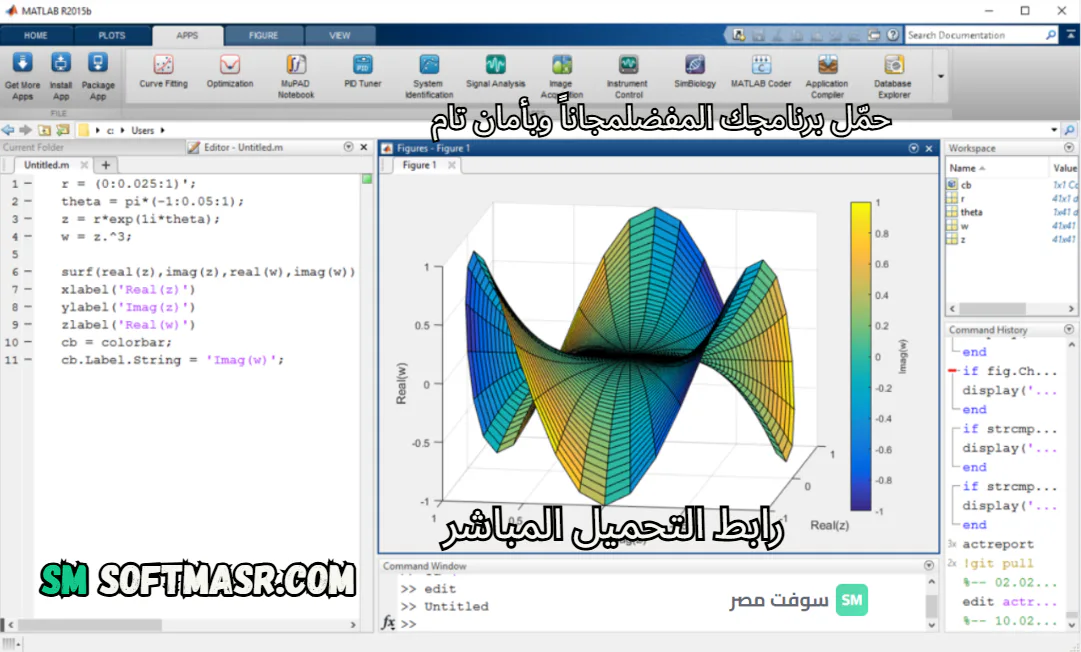Open Command Window panel actions menu

tap(929, 565)
